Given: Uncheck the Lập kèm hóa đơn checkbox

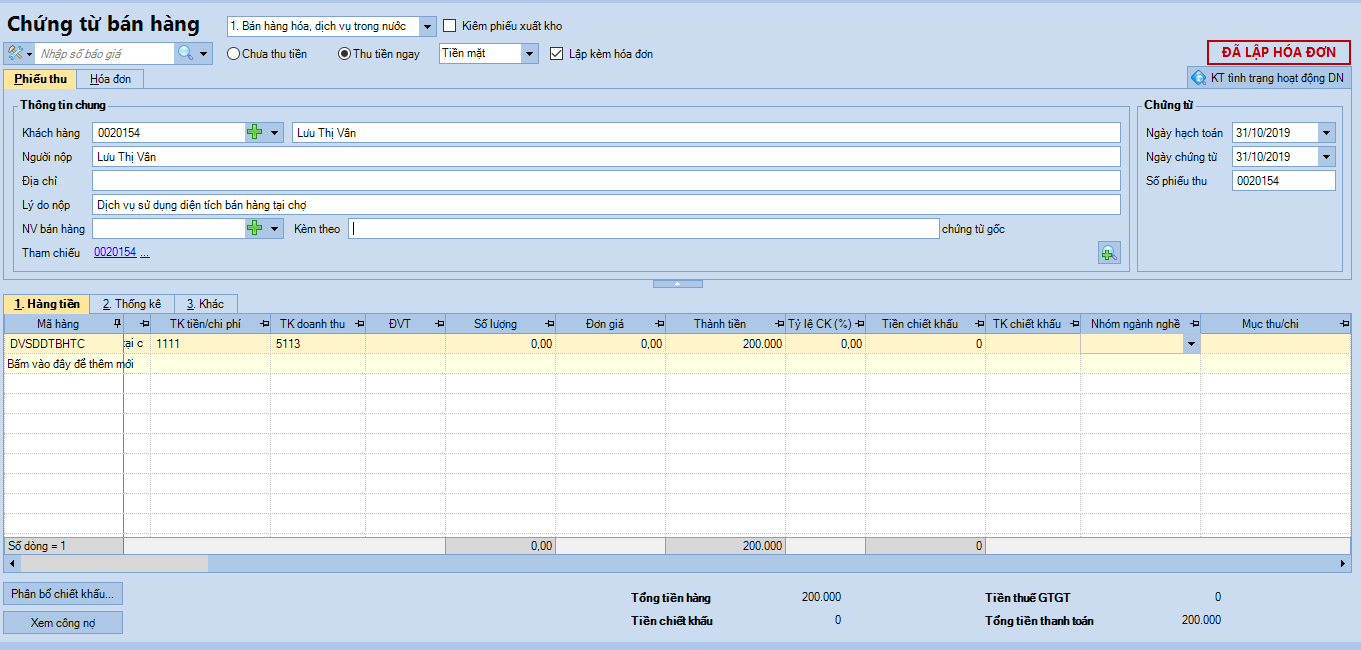Looking at the screenshot, I should click(558, 54).
